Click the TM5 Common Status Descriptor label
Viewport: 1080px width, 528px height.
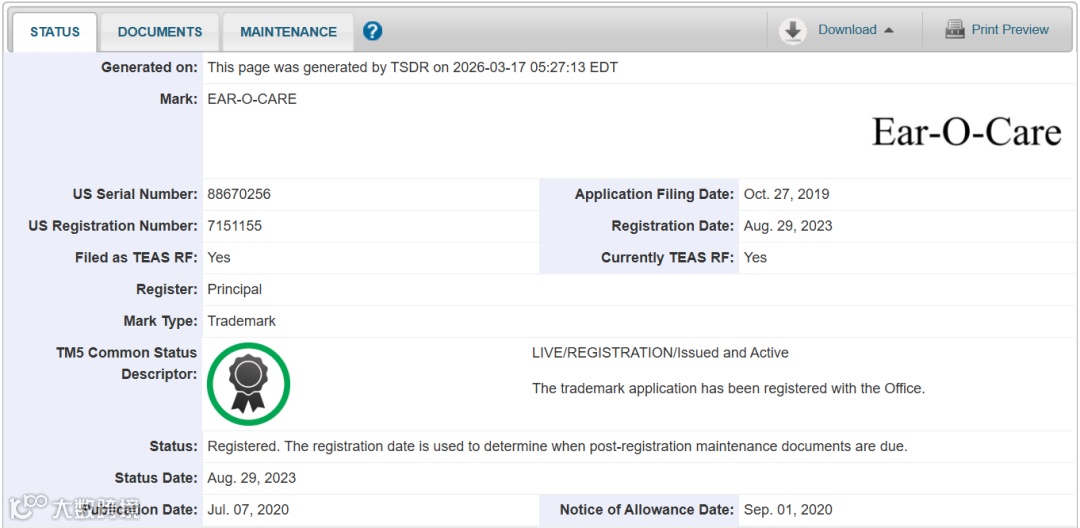click(127, 363)
